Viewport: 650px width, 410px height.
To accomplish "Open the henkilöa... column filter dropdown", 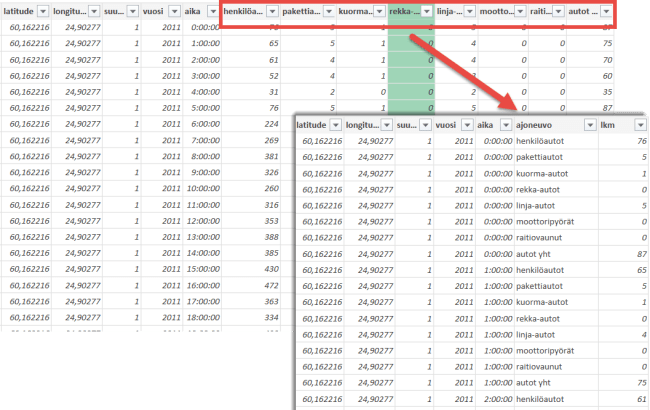I will pyautogui.click(x=271, y=11).
